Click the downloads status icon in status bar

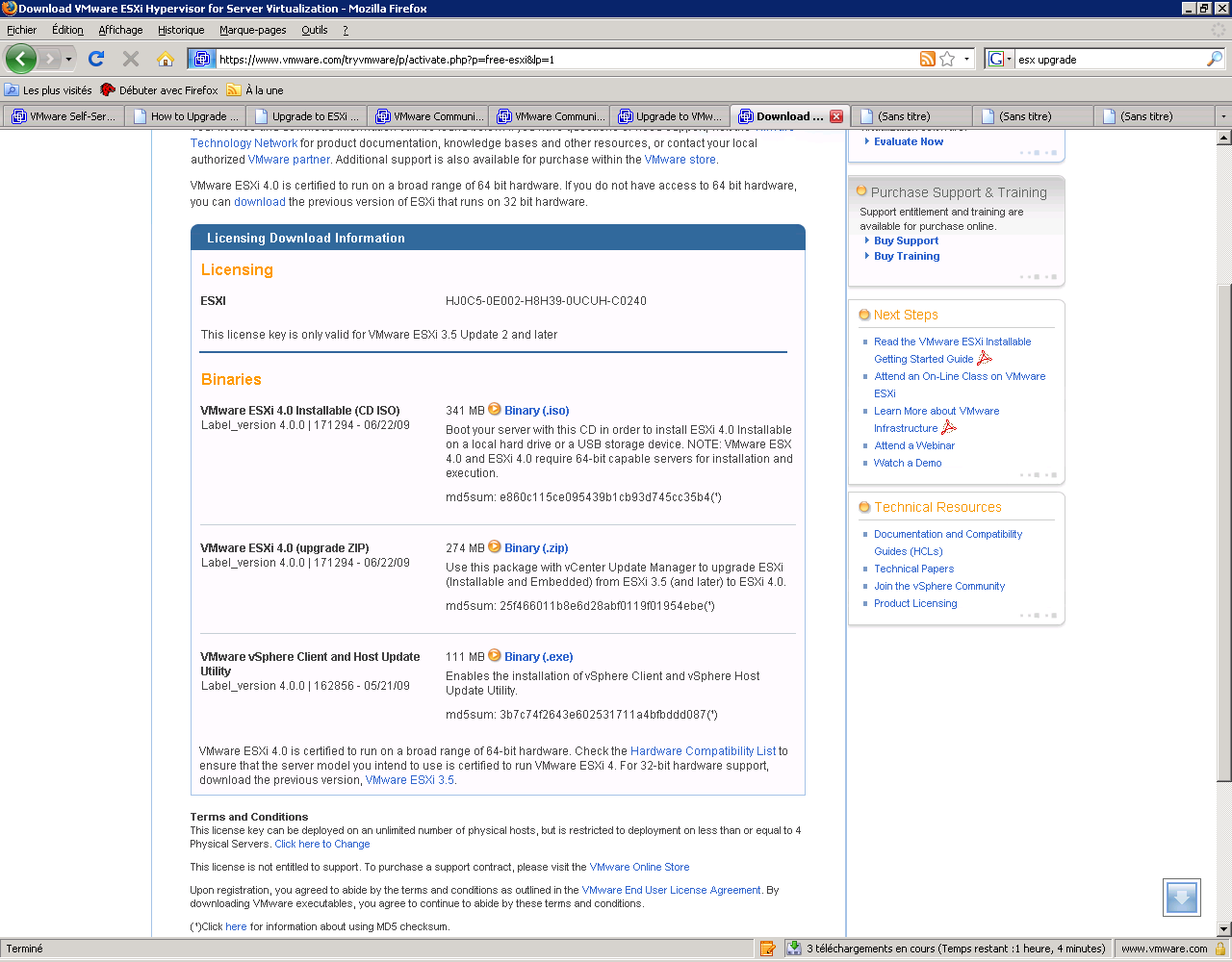pos(794,949)
